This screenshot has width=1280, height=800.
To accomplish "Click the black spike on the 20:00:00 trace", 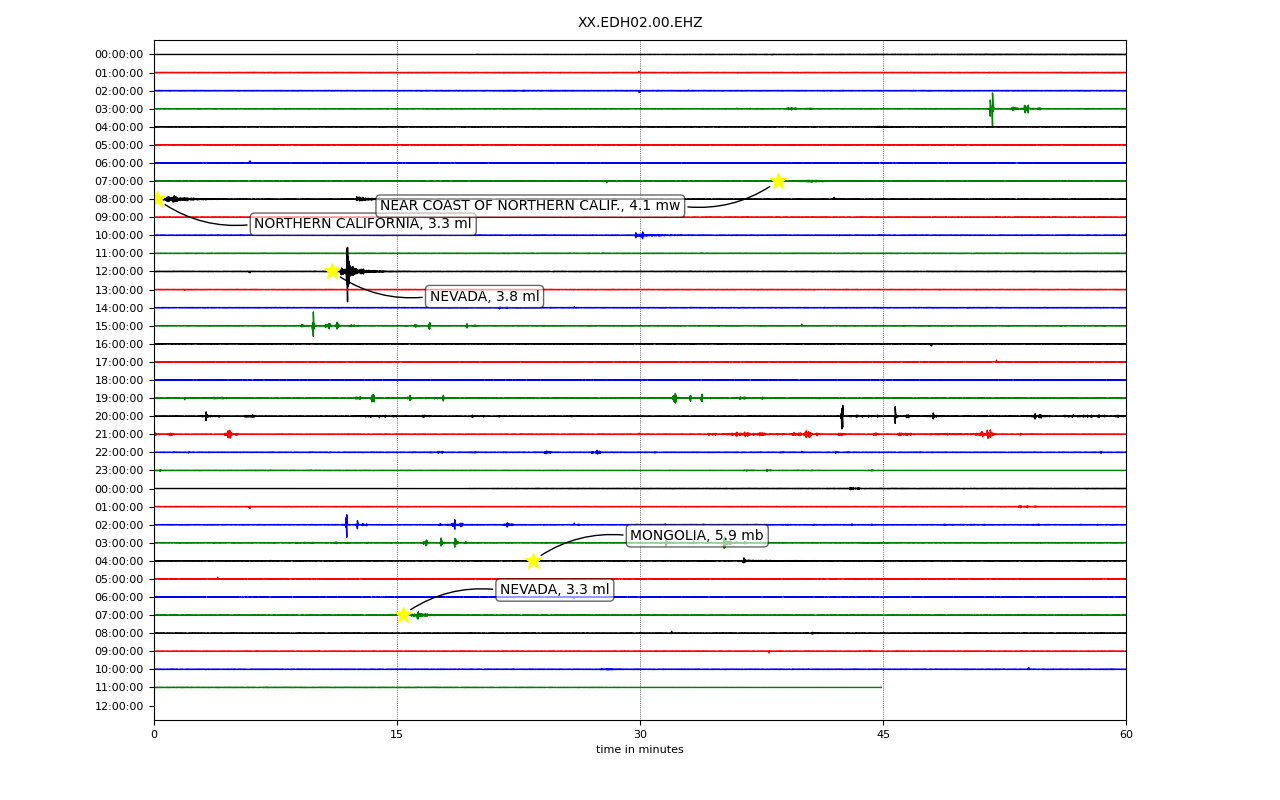I will pyautogui.click(x=842, y=416).
